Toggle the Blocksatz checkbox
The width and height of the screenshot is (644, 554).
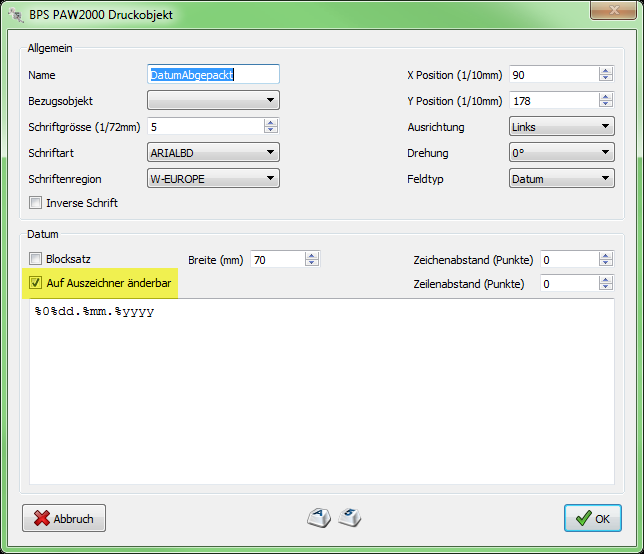tap(37, 258)
